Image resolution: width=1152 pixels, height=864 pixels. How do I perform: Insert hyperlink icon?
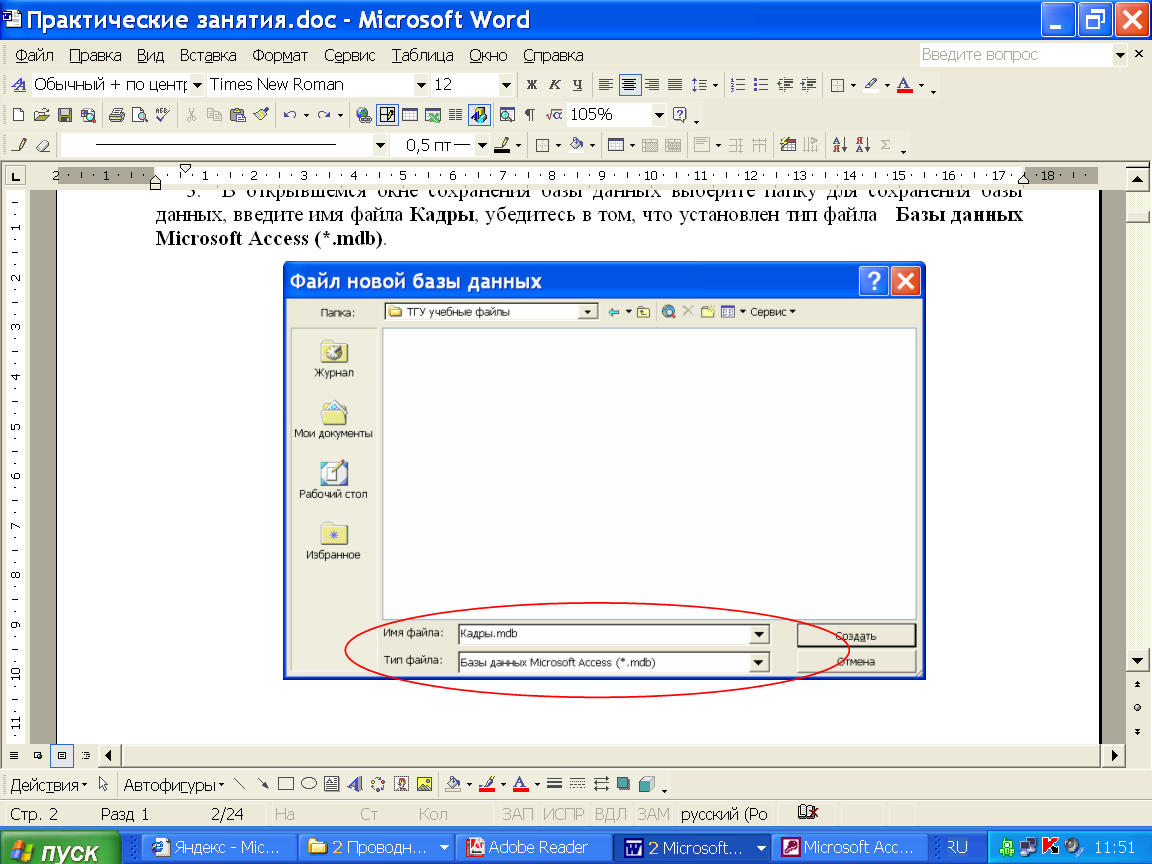pos(363,115)
